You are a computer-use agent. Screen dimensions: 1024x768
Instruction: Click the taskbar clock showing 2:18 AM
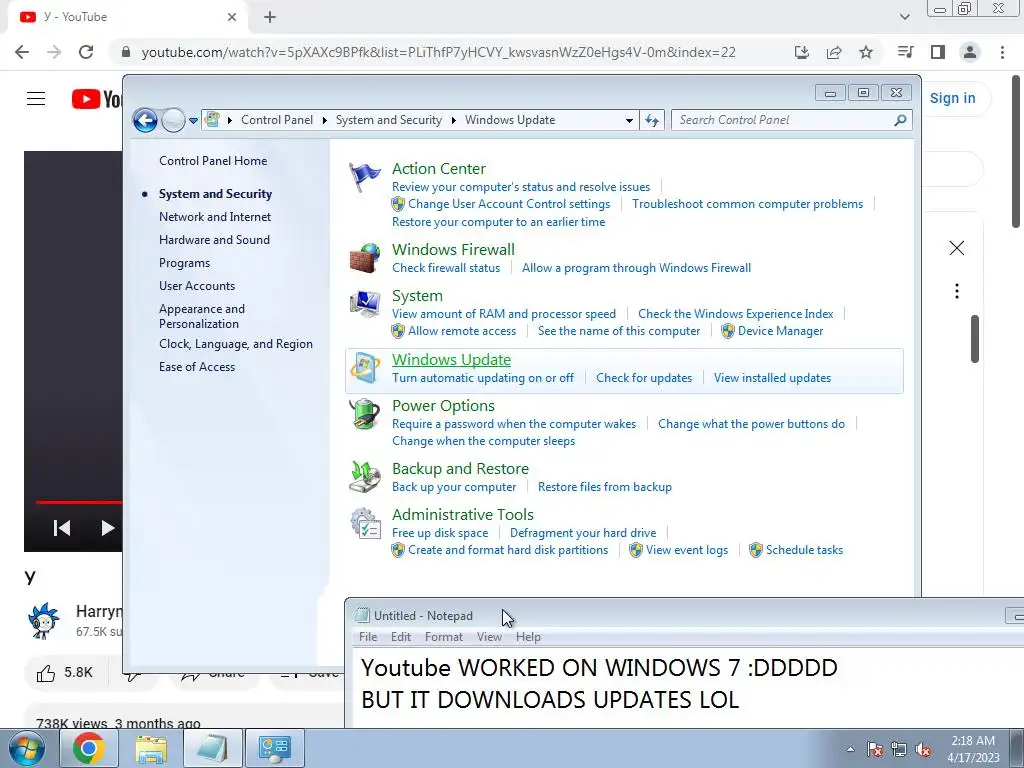(974, 749)
